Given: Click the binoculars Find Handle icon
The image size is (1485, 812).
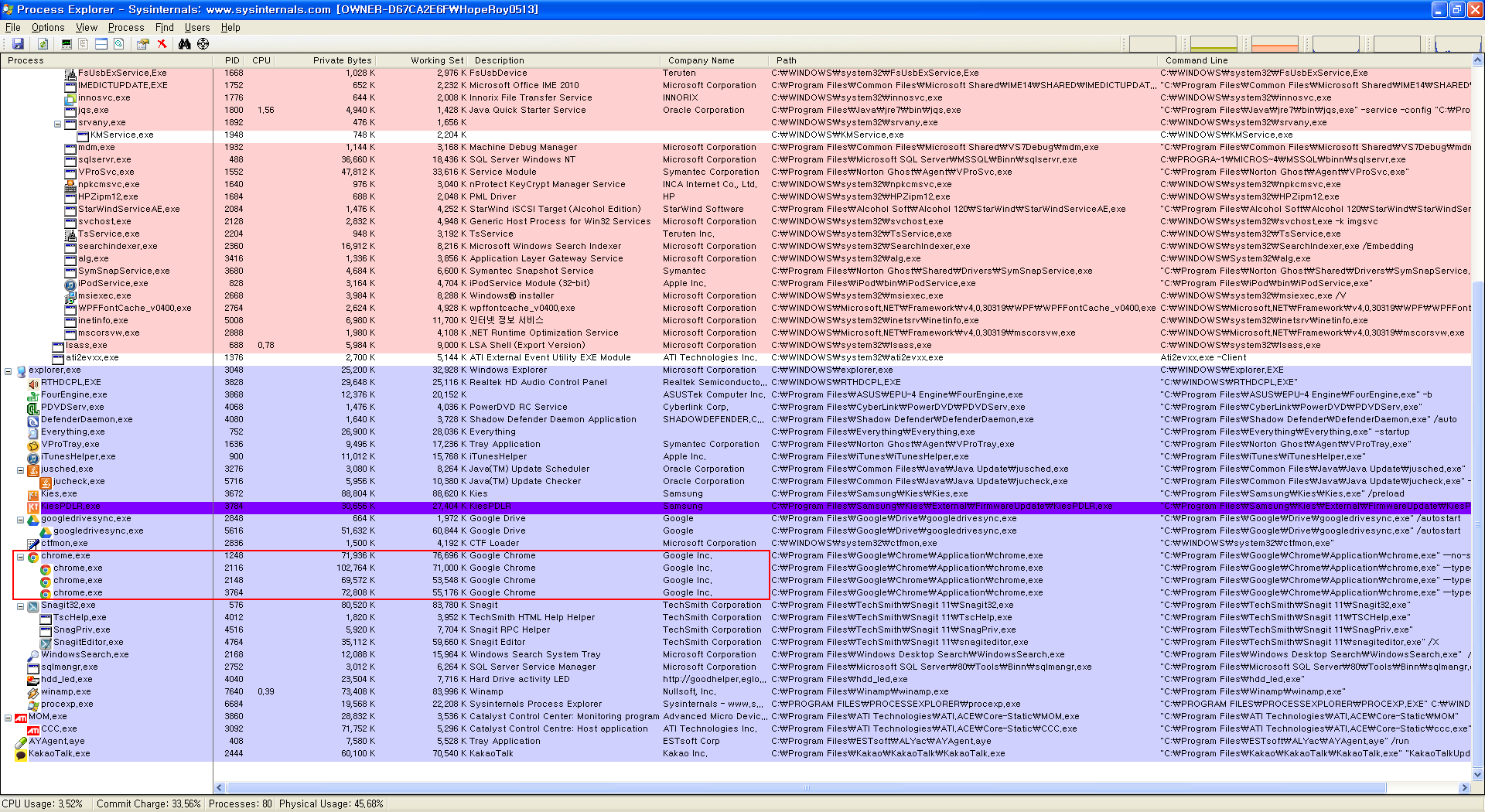Looking at the screenshot, I should [x=185, y=44].
